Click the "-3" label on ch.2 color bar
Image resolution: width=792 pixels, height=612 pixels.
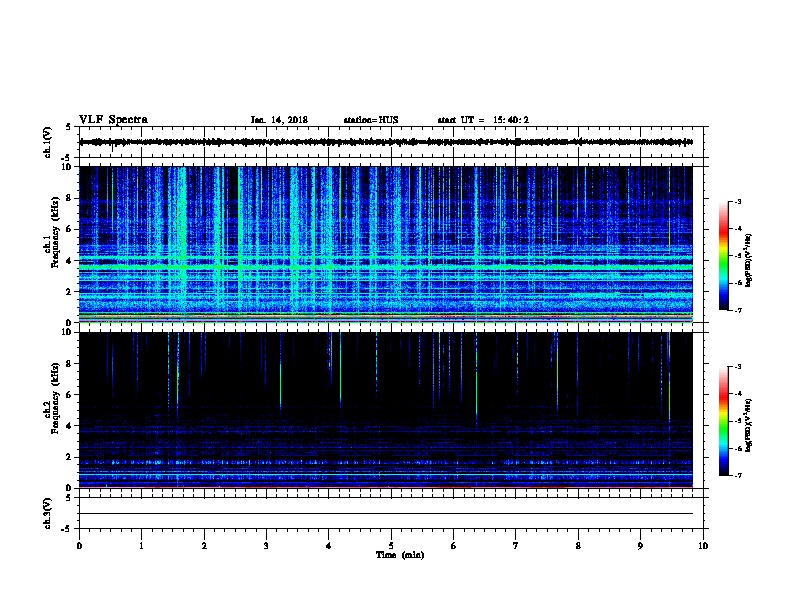point(737,367)
